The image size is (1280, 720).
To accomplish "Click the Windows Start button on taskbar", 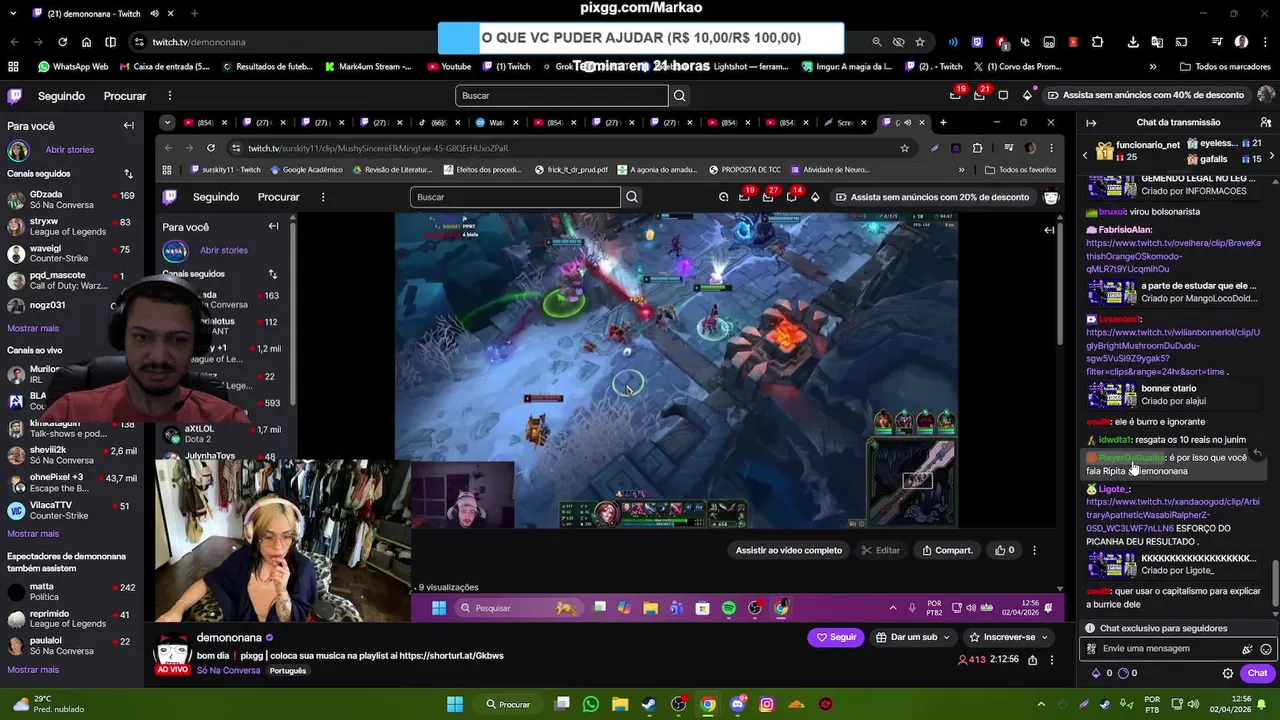I will pos(454,704).
